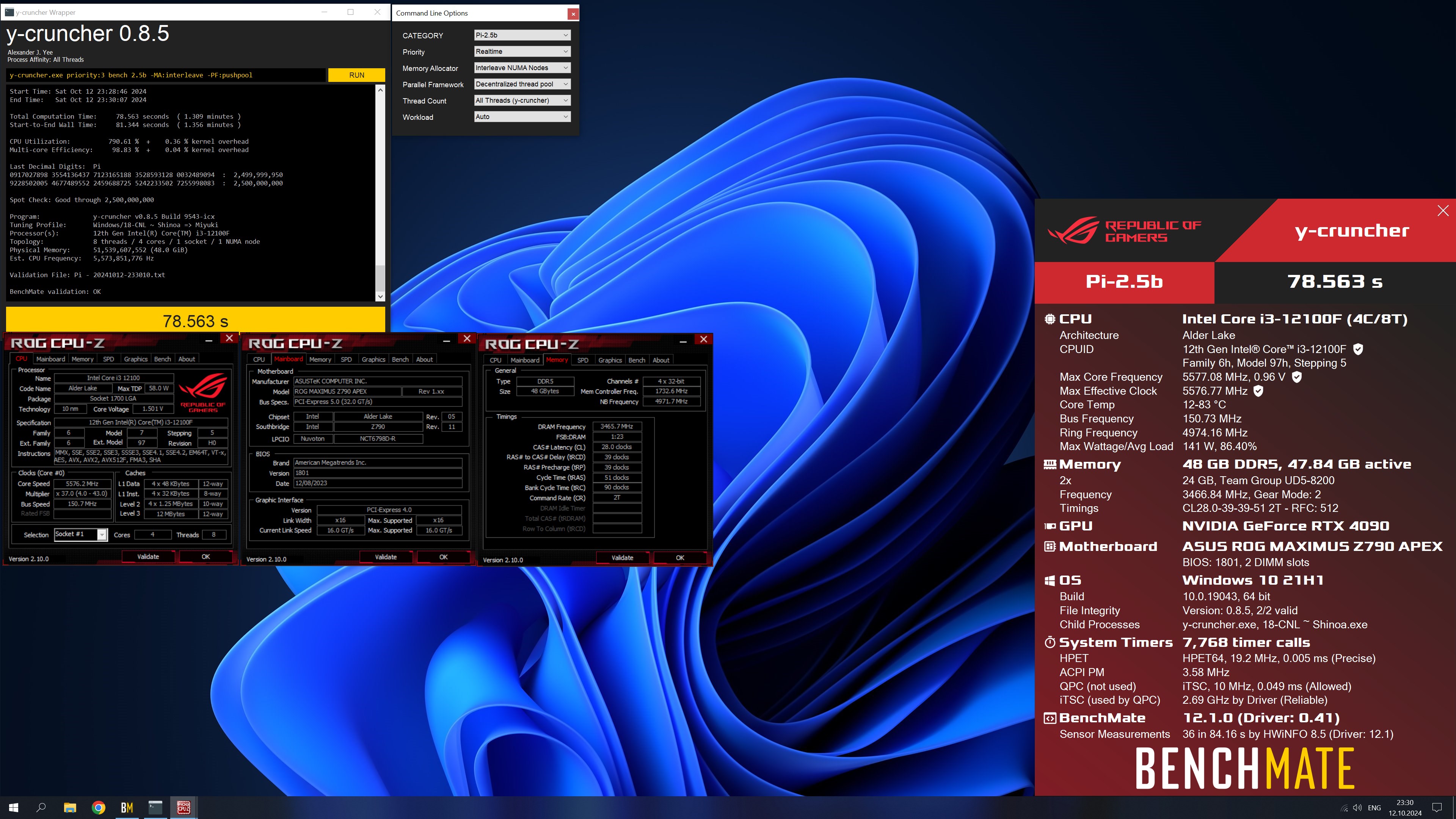Viewport: 1456px width, 819px height.
Task: Minimize the y-cruncher Wrapper window
Action: (325, 12)
